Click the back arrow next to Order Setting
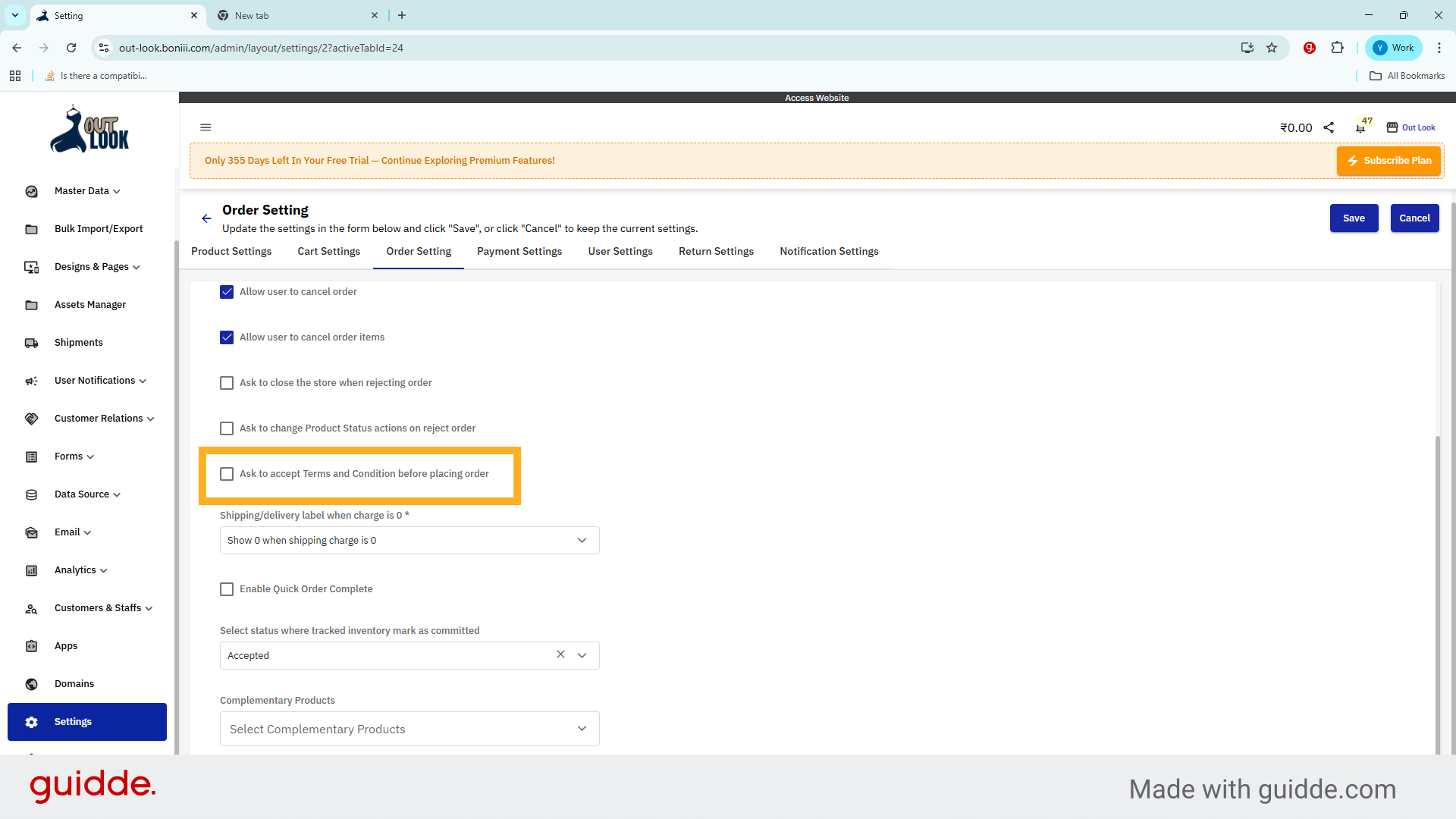The width and height of the screenshot is (1456, 819). click(206, 218)
